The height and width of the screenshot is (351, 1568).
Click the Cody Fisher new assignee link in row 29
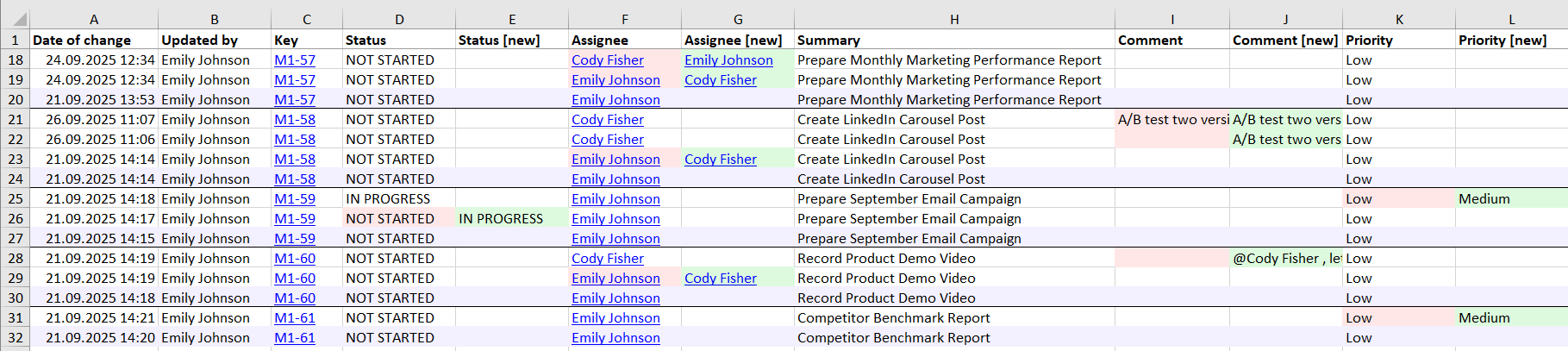(721, 279)
